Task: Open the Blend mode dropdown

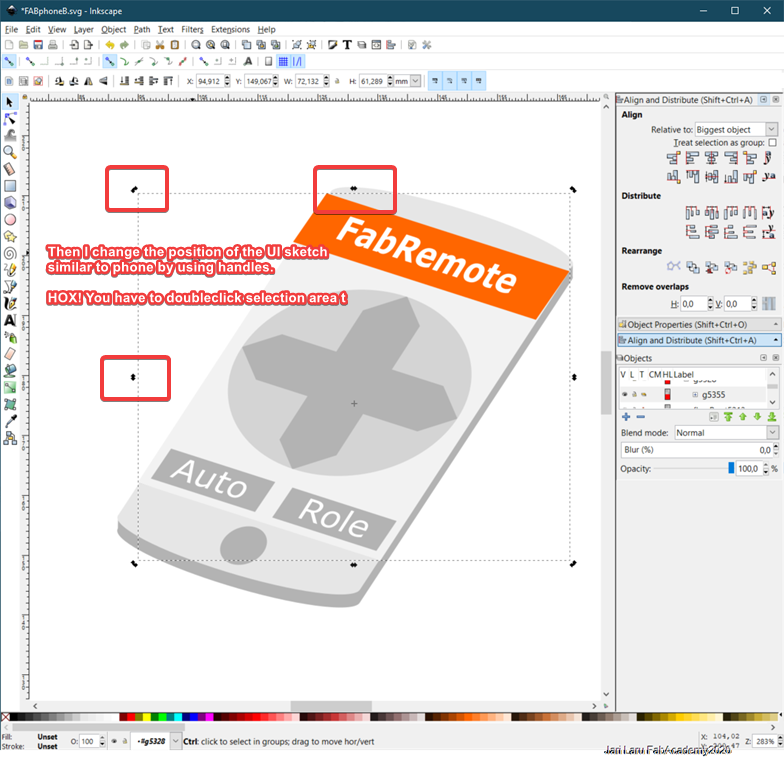Action: (726, 432)
